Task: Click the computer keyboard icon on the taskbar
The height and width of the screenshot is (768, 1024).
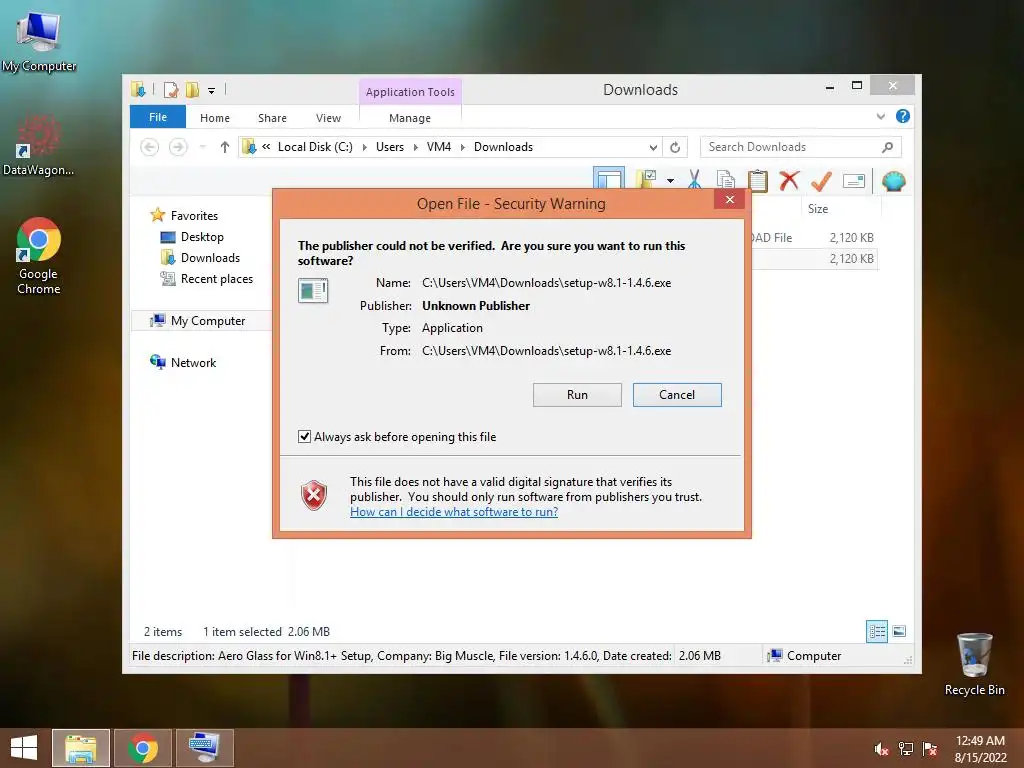Action: [205, 748]
